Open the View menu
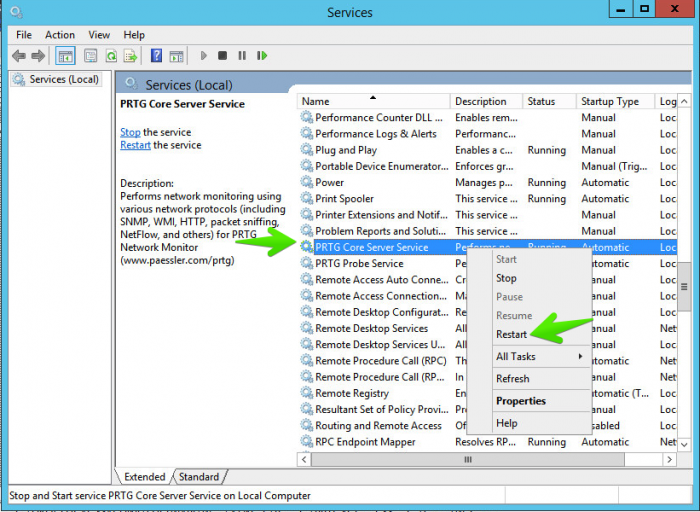The image size is (700, 512). click(99, 35)
